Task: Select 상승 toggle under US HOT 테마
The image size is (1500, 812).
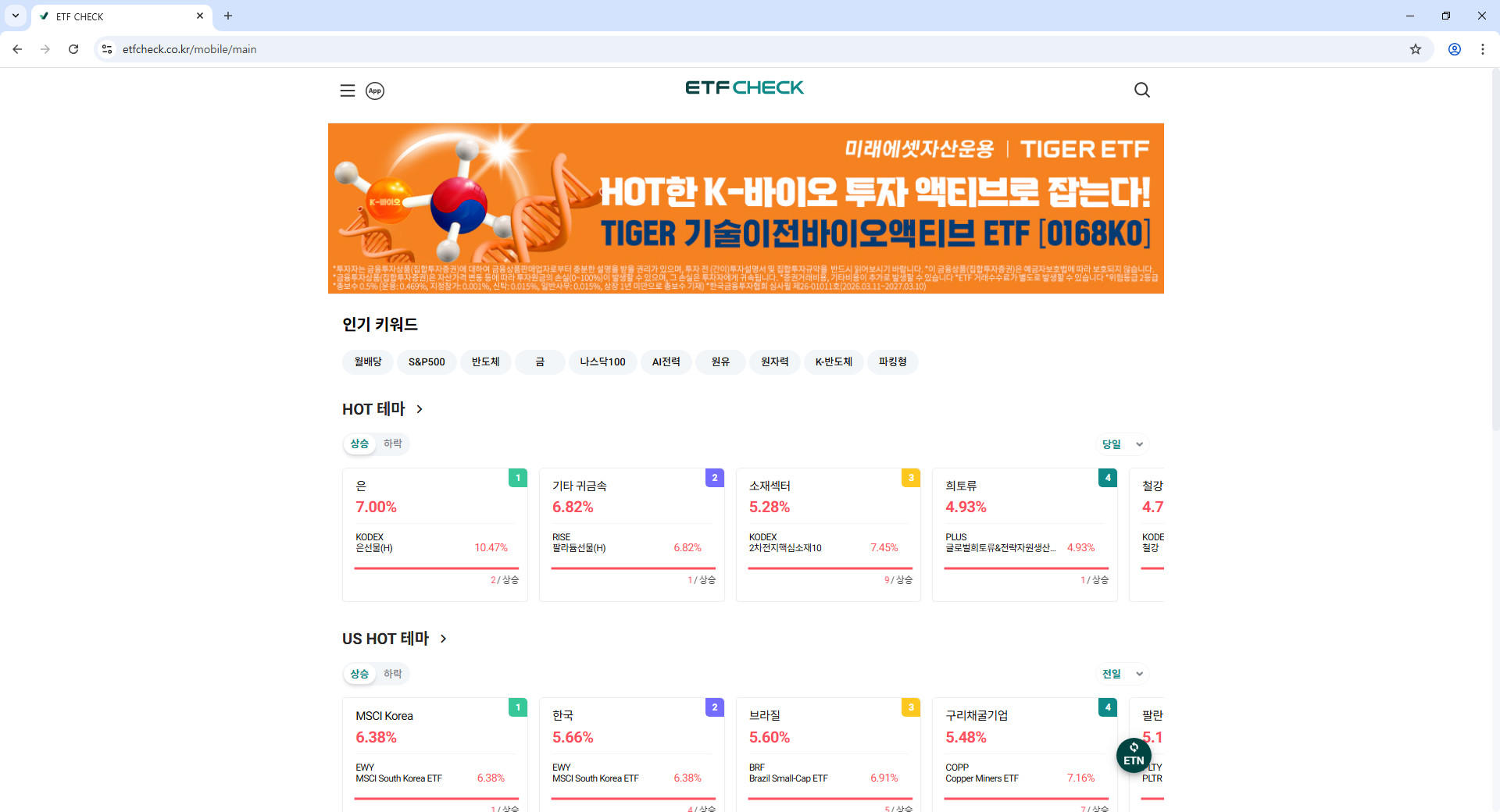Action: click(359, 674)
